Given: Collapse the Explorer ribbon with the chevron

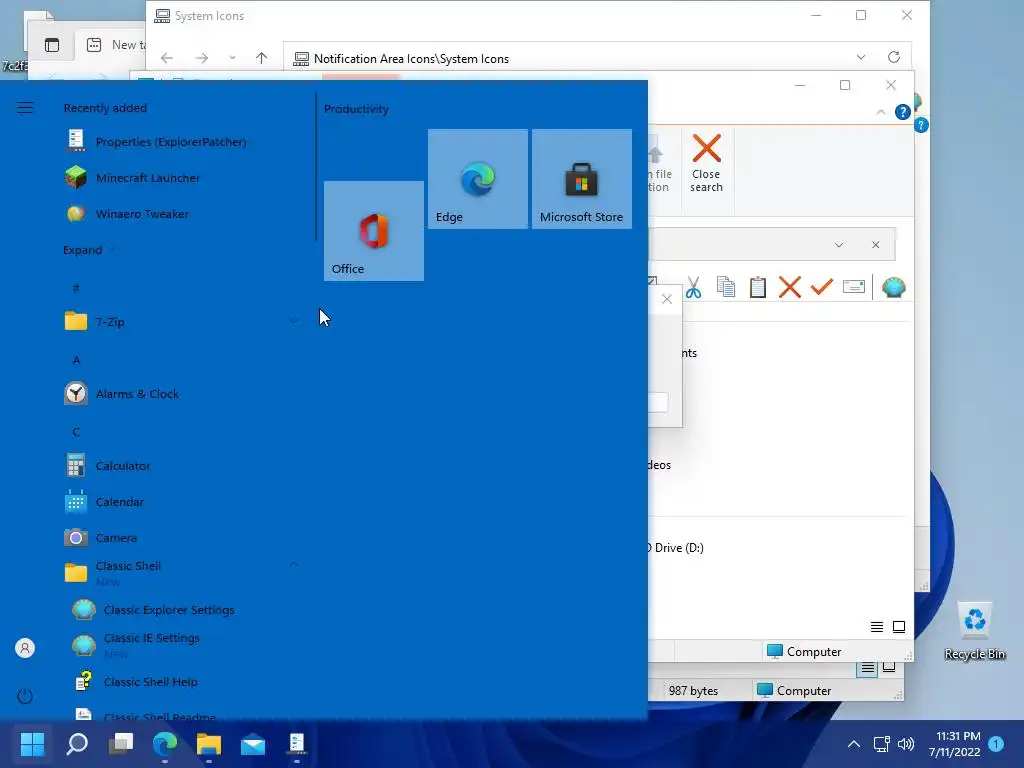Looking at the screenshot, I should pos(880,112).
